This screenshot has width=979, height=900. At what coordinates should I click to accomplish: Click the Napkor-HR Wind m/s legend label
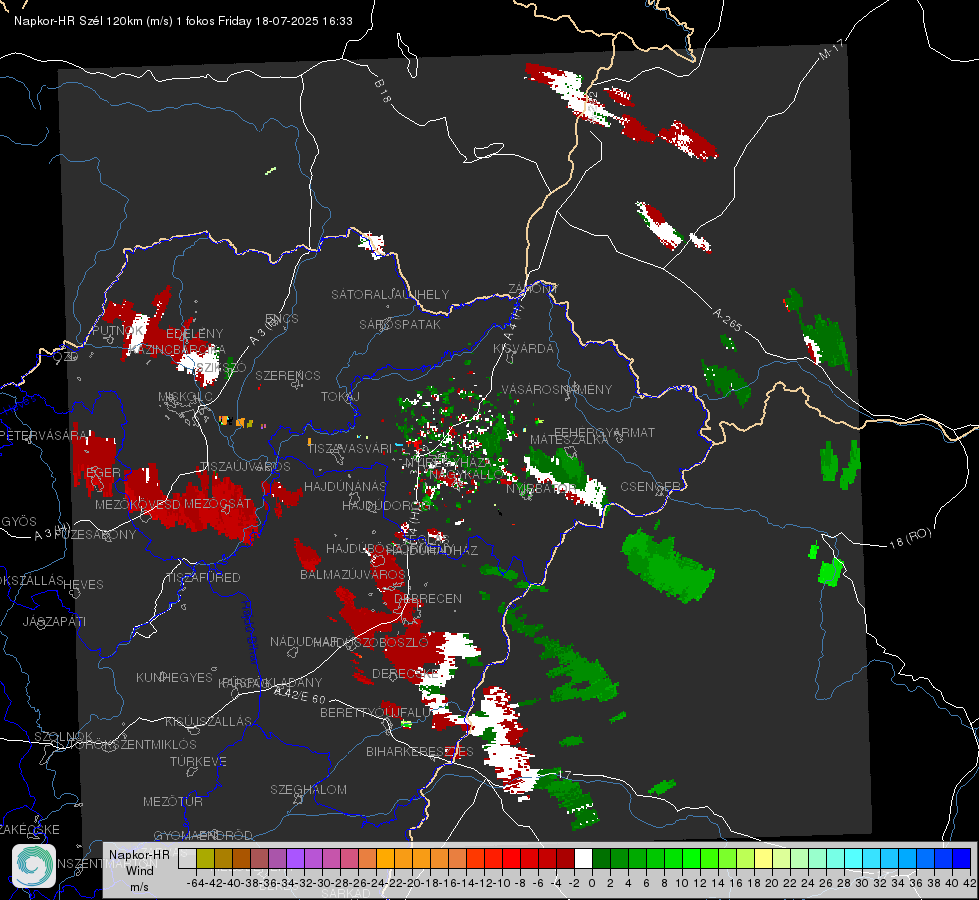click(139, 870)
